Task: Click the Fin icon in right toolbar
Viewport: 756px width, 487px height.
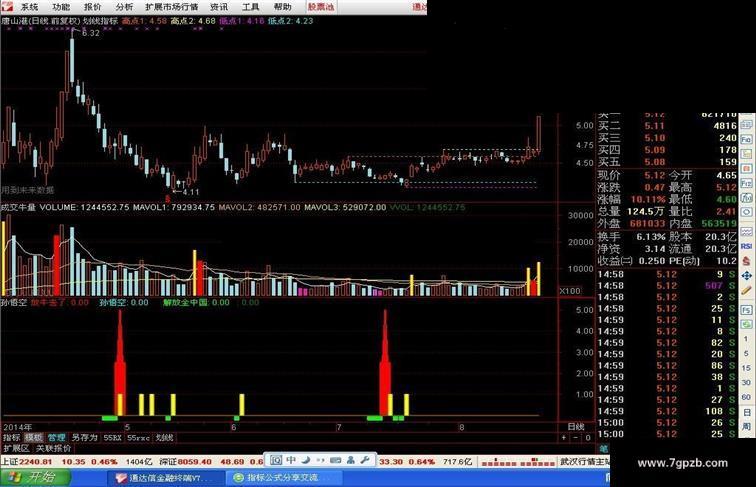Action: [746, 140]
